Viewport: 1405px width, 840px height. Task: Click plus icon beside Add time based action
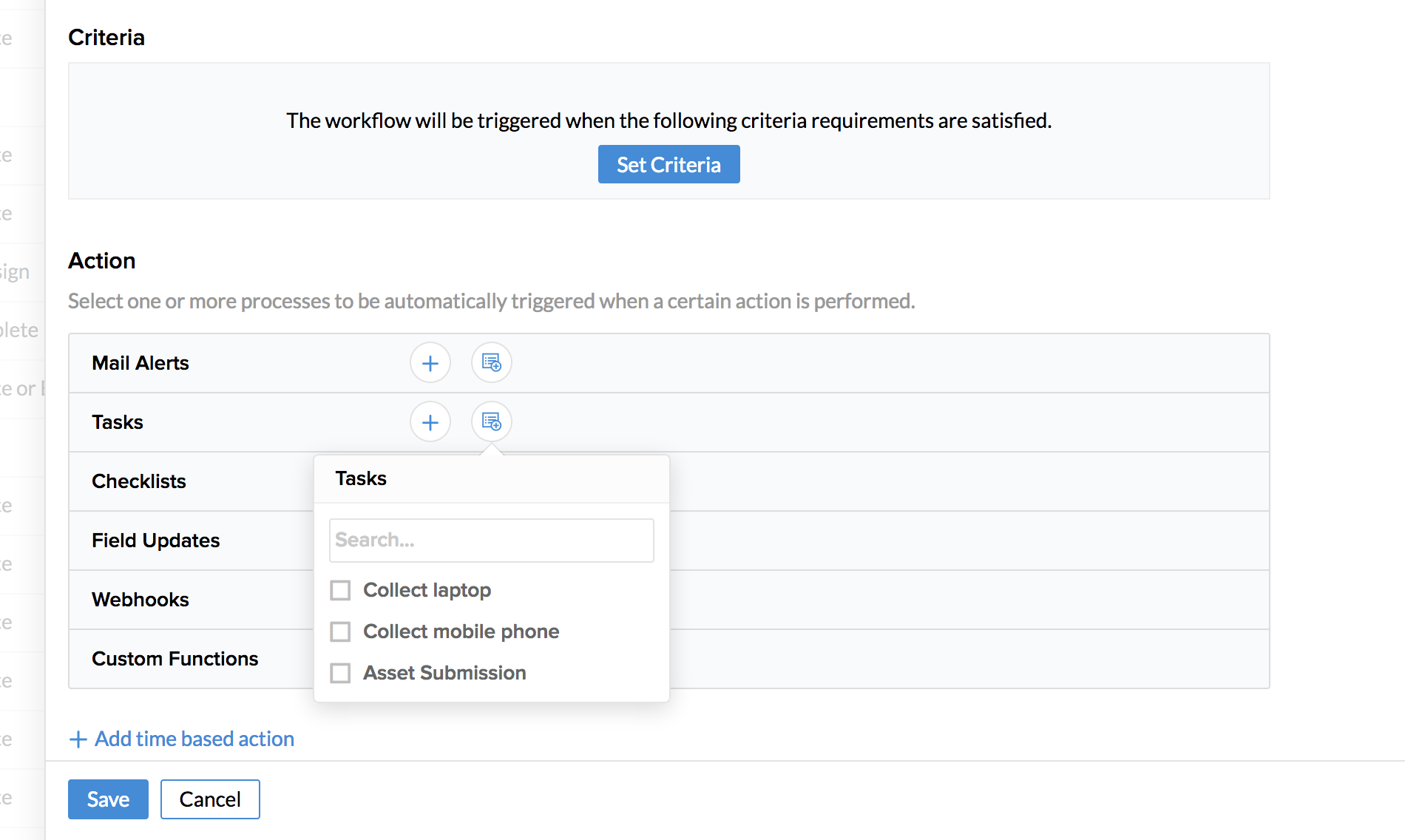coord(78,739)
